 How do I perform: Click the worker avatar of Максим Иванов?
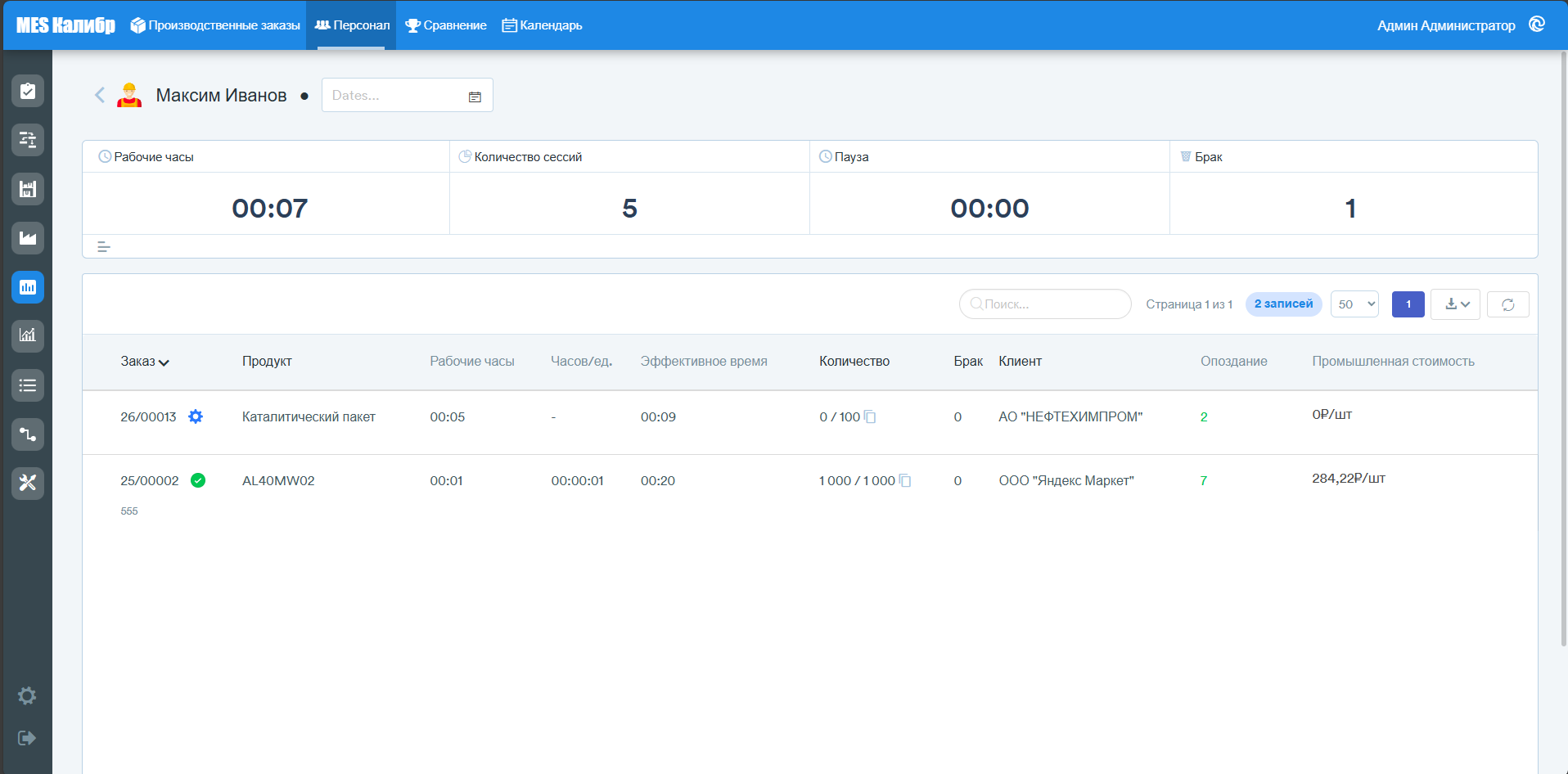tap(129, 95)
